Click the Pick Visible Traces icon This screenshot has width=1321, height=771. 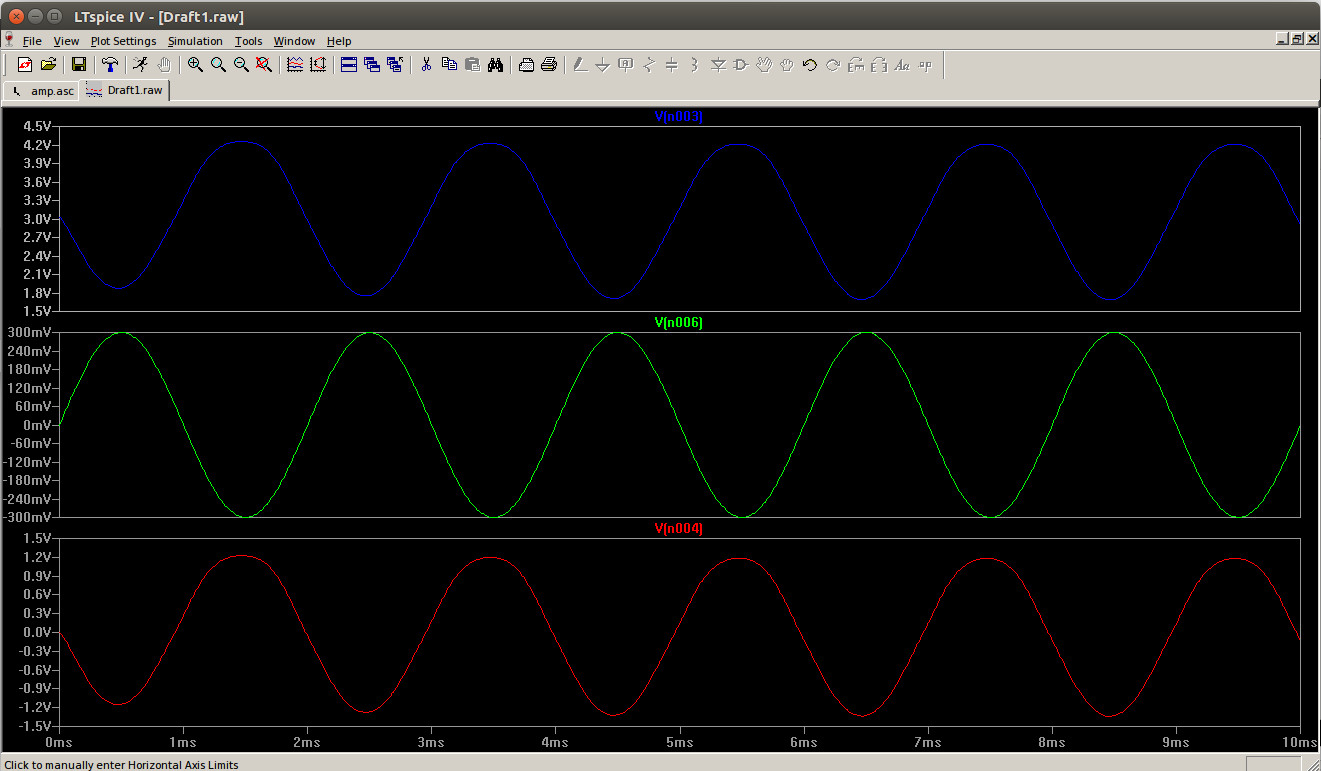[295, 65]
